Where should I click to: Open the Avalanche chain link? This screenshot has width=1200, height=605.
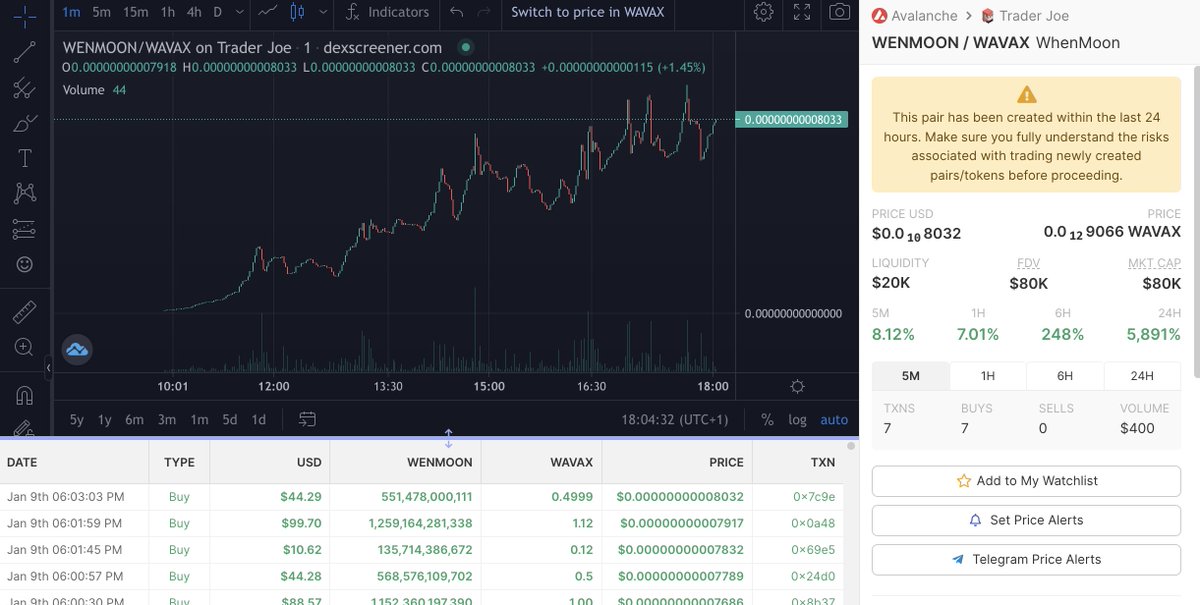[x=914, y=15]
